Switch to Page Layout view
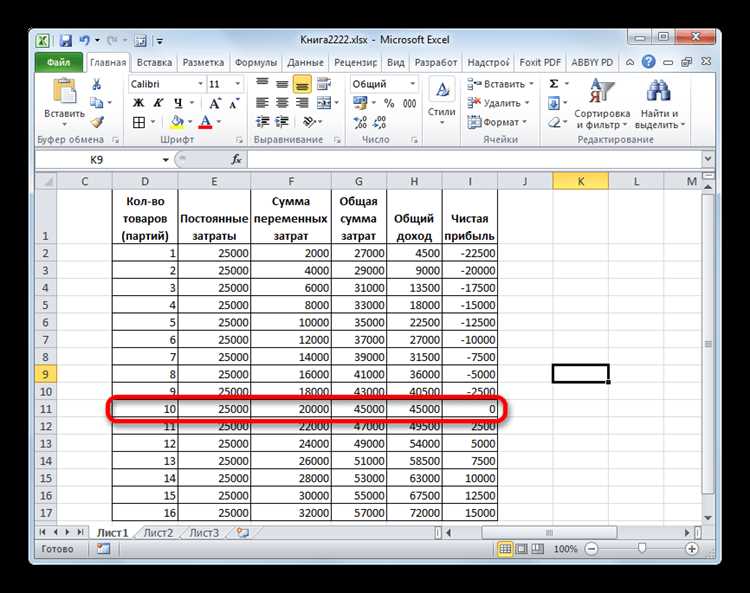The width and height of the screenshot is (750, 593). pos(521,549)
